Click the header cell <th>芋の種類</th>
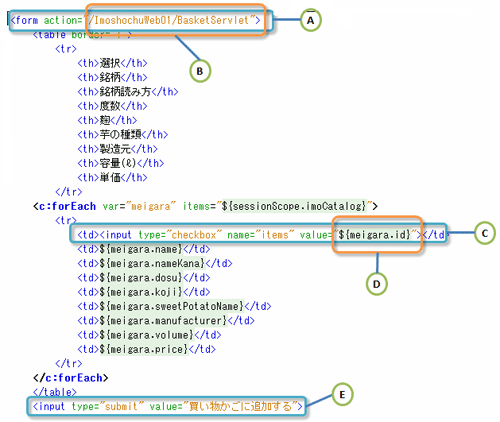Image resolution: width=500 pixels, height=422 pixels. coord(123,135)
